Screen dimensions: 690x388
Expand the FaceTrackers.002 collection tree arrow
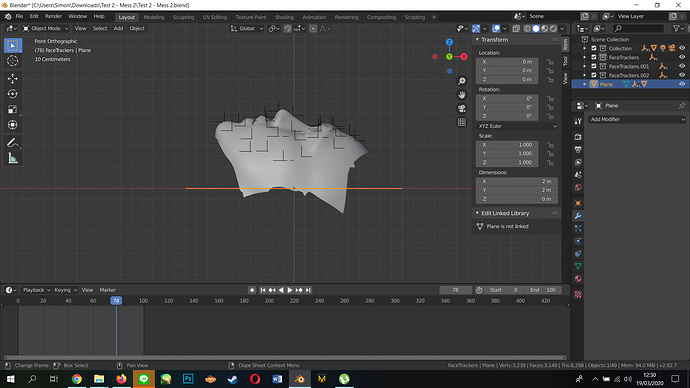click(585, 75)
